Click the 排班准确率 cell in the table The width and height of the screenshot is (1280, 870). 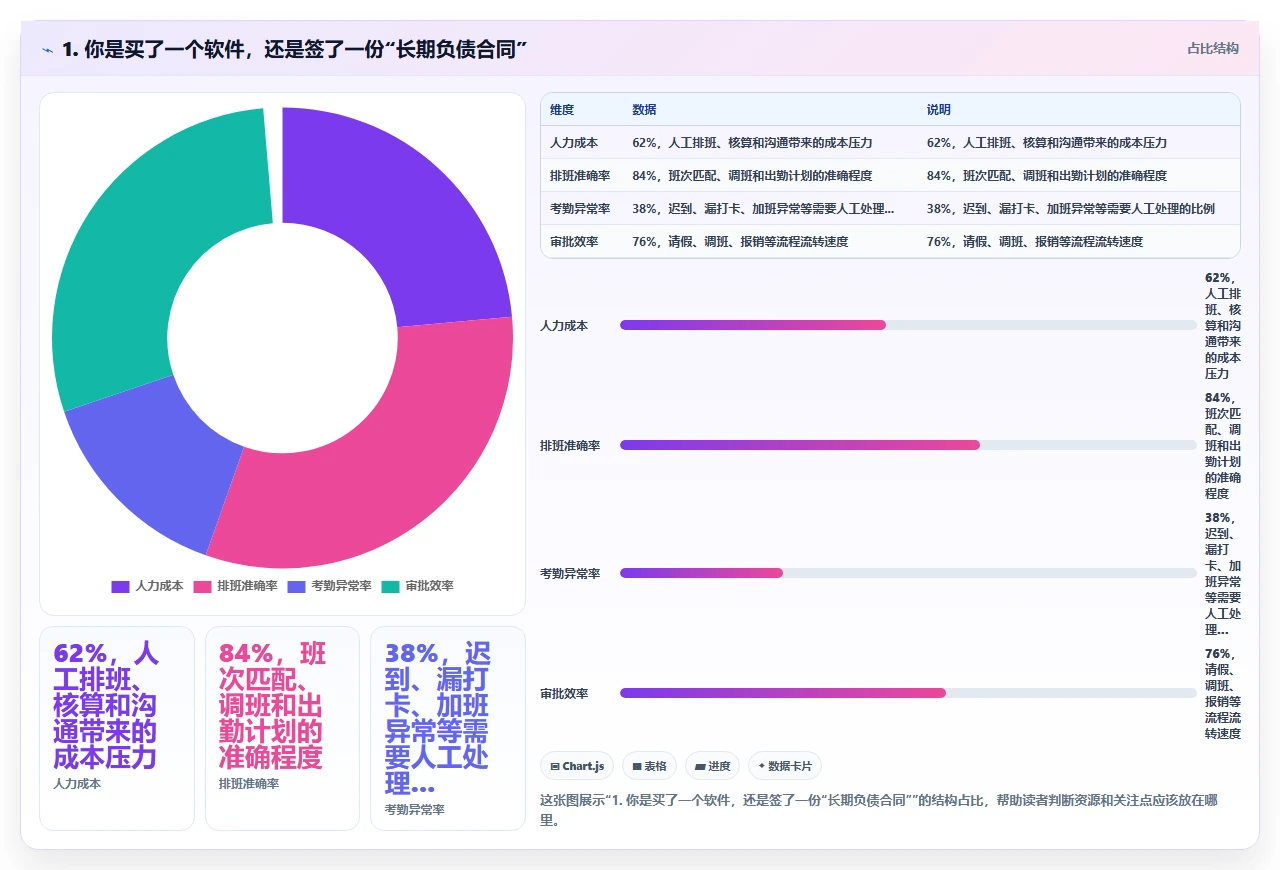point(580,176)
